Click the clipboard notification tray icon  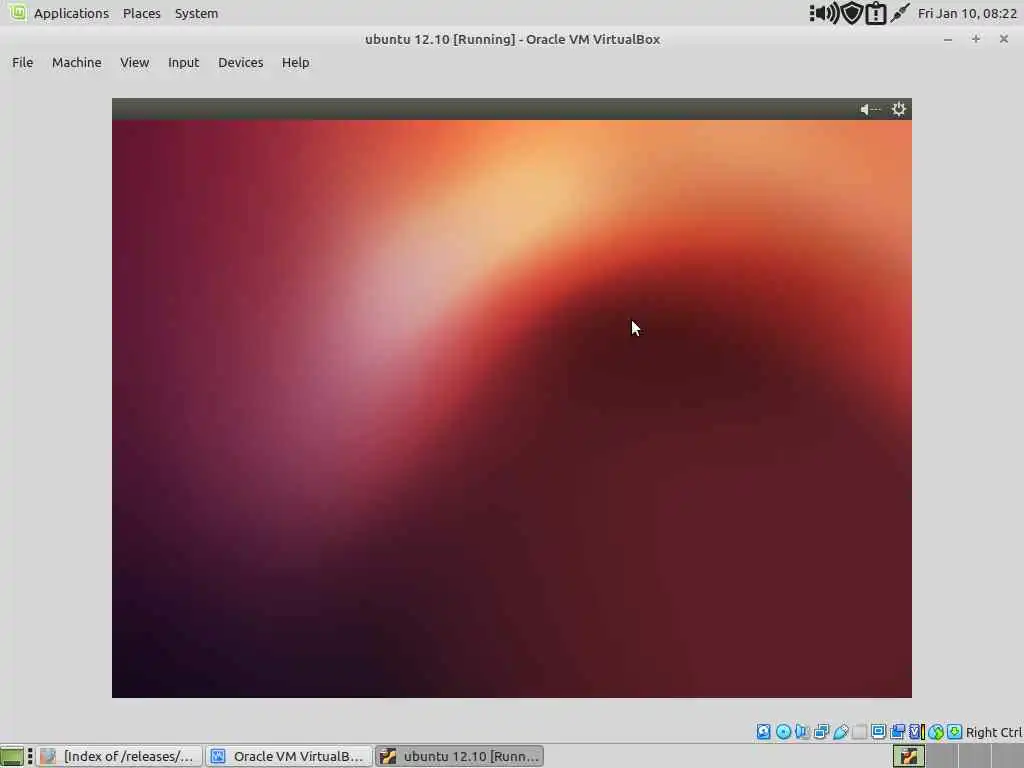click(x=875, y=14)
